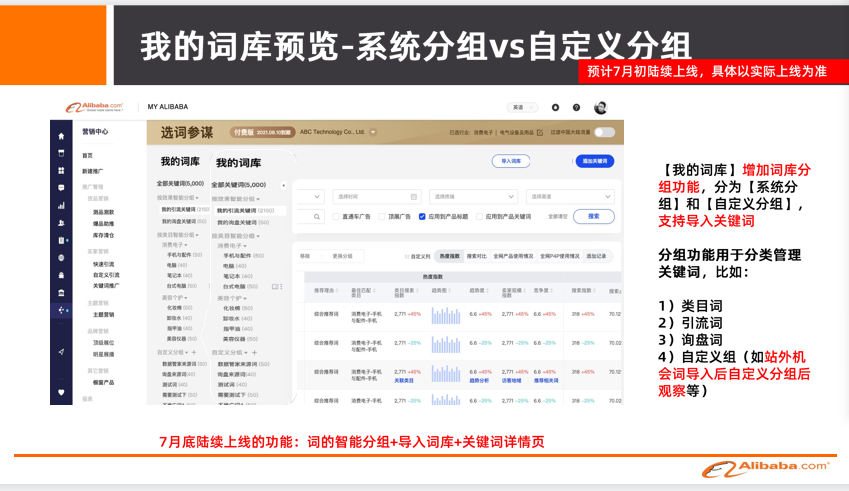The height and width of the screenshot is (491, 849).
Task: Uncheck the 应用到产品标题 checkbox
Action: point(422,216)
